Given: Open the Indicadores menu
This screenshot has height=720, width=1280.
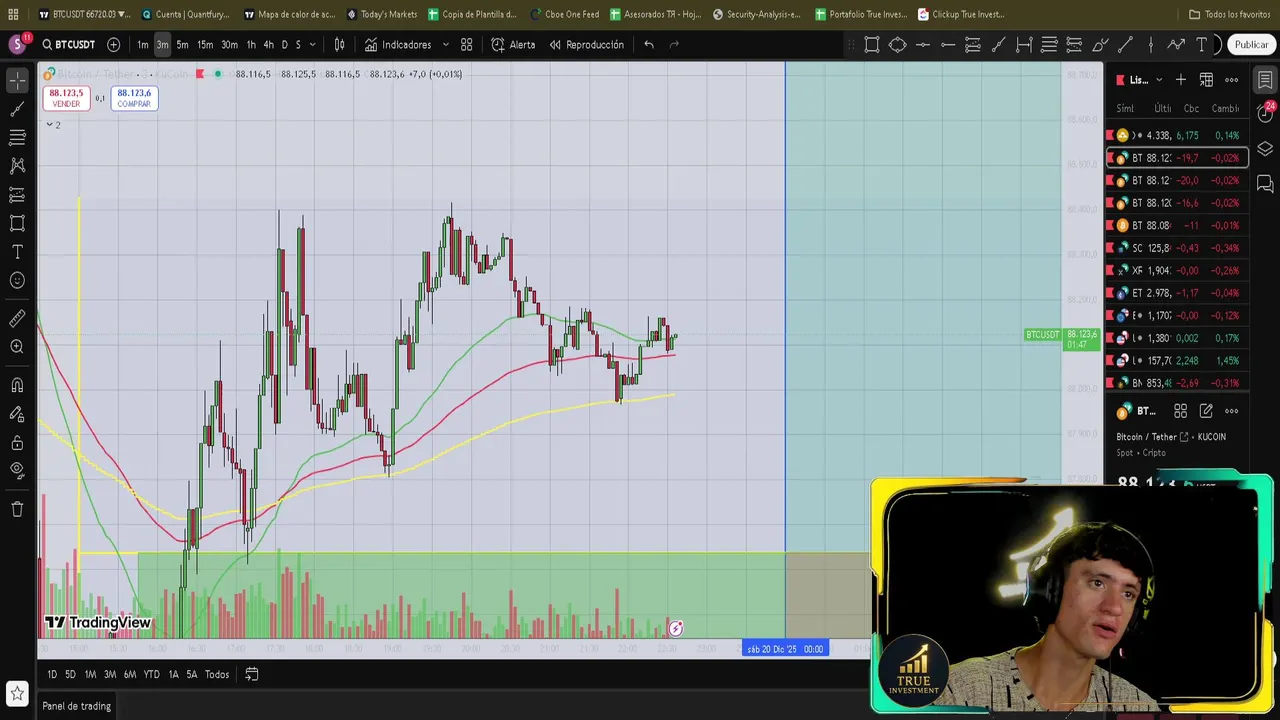Looking at the screenshot, I should click(398, 45).
